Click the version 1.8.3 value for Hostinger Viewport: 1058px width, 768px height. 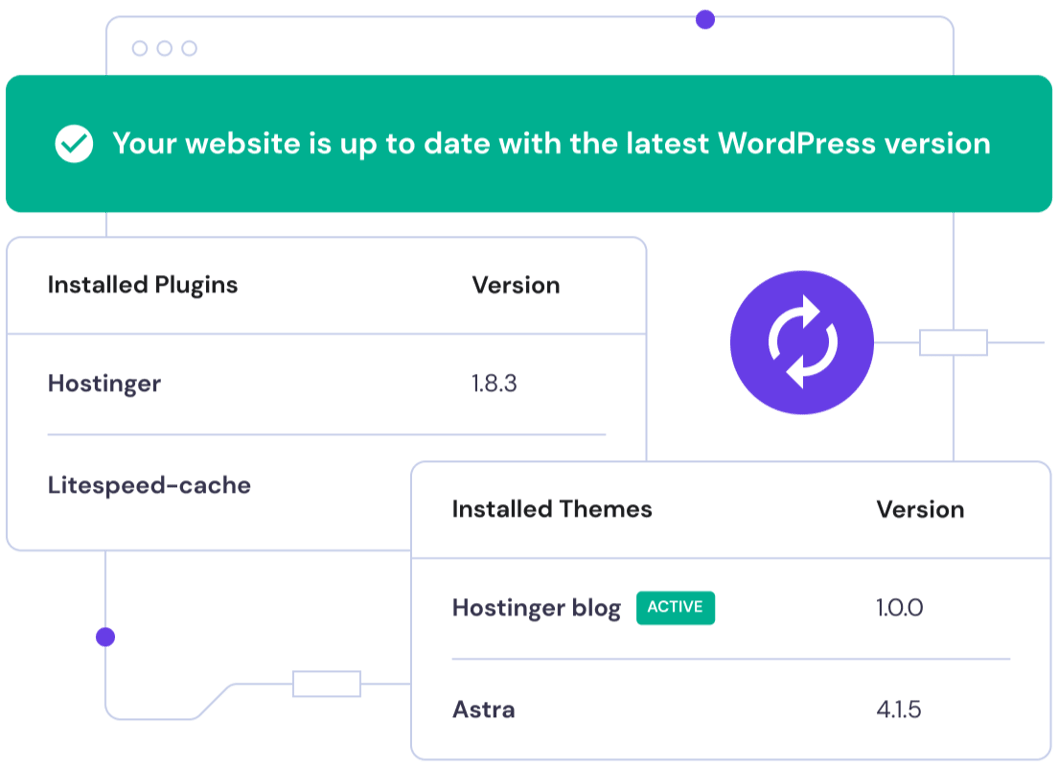(494, 384)
